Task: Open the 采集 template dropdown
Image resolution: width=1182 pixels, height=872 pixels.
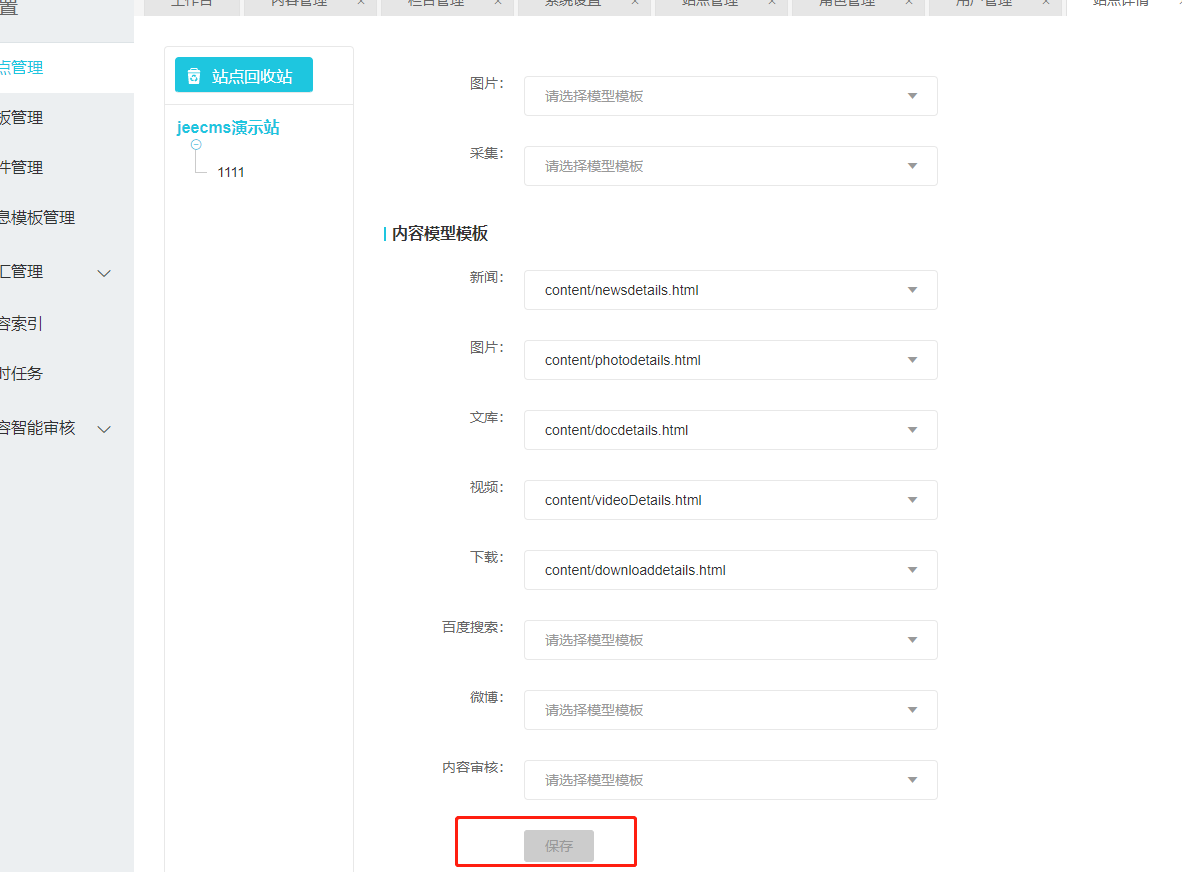Action: [x=730, y=166]
